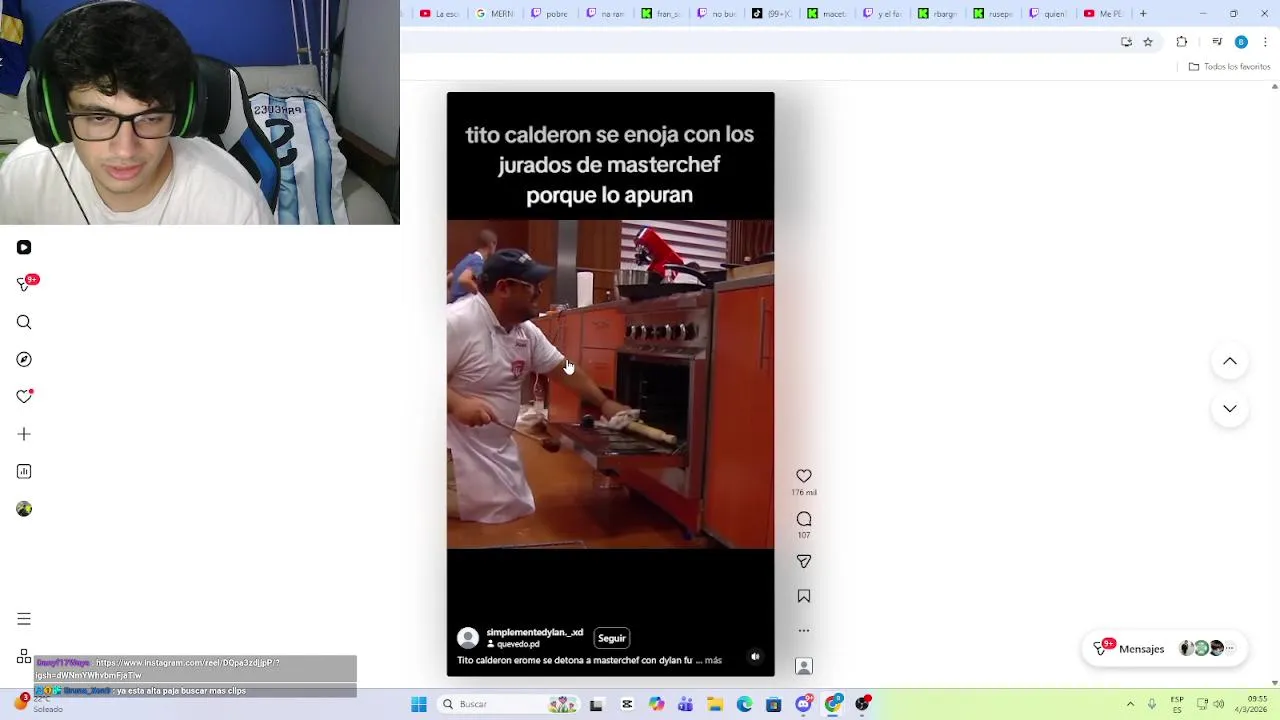This screenshot has height=720, width=1280.
Task: Click the page vertical scrollbar
Action: click(1274, 384)
